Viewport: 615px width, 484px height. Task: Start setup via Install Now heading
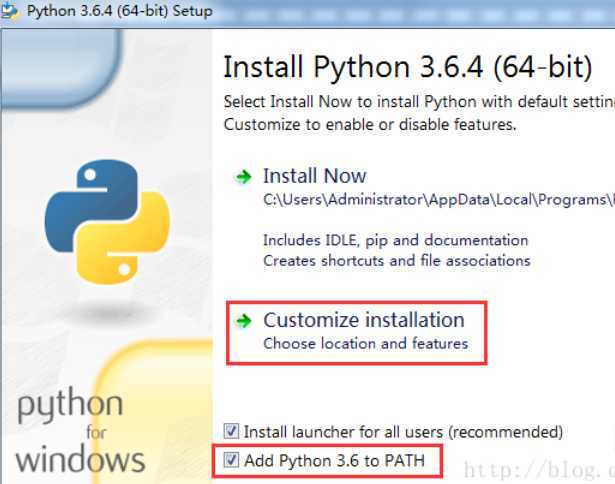pyautogui.click(x=315, y=176)
